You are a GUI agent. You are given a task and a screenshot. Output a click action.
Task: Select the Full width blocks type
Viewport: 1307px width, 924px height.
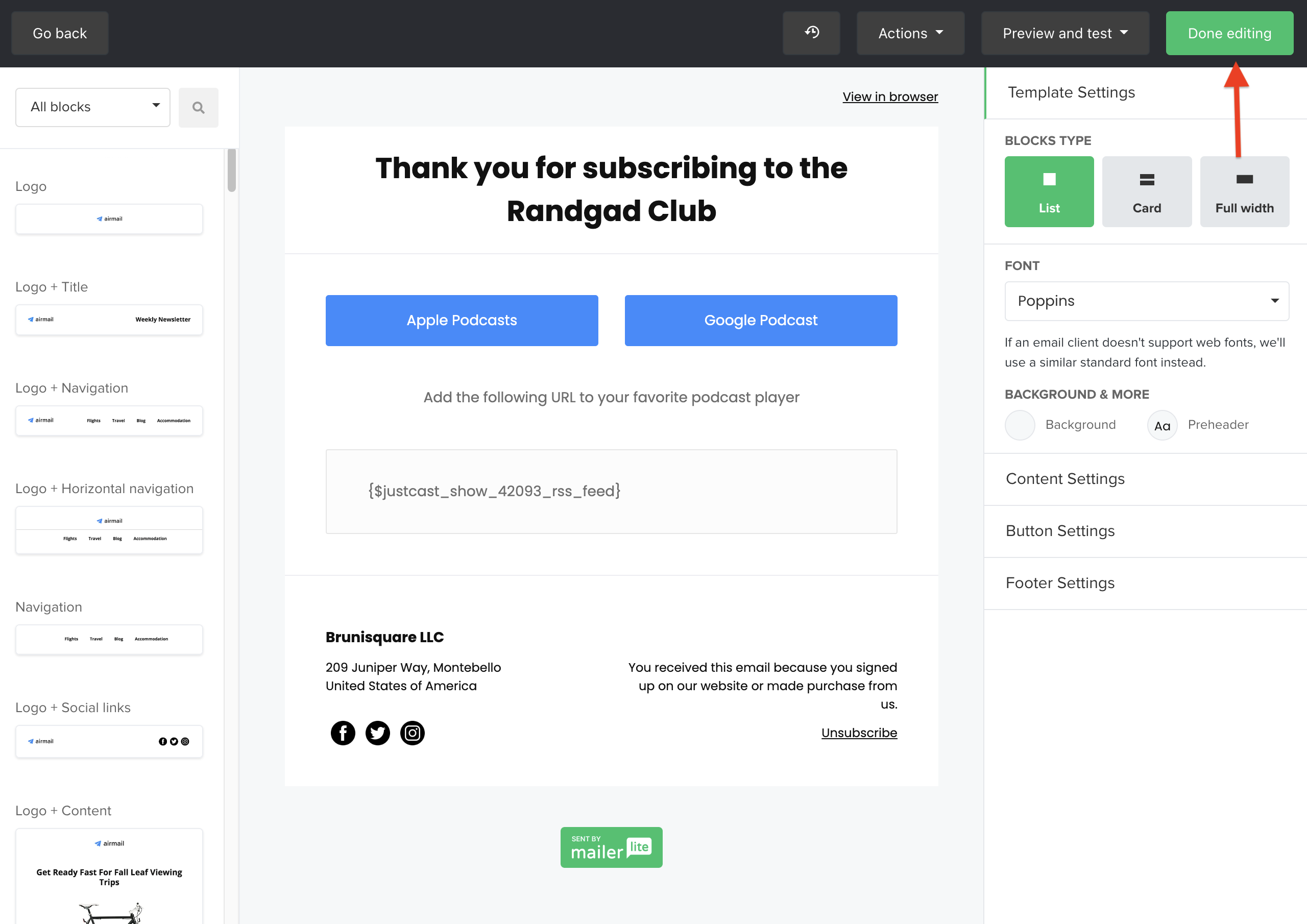pos(1244,192)
